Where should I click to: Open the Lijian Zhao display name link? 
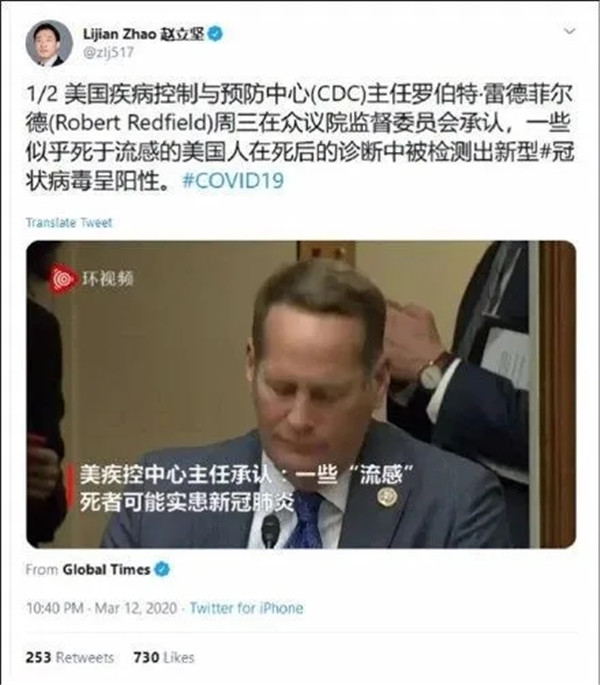[144, 34]
